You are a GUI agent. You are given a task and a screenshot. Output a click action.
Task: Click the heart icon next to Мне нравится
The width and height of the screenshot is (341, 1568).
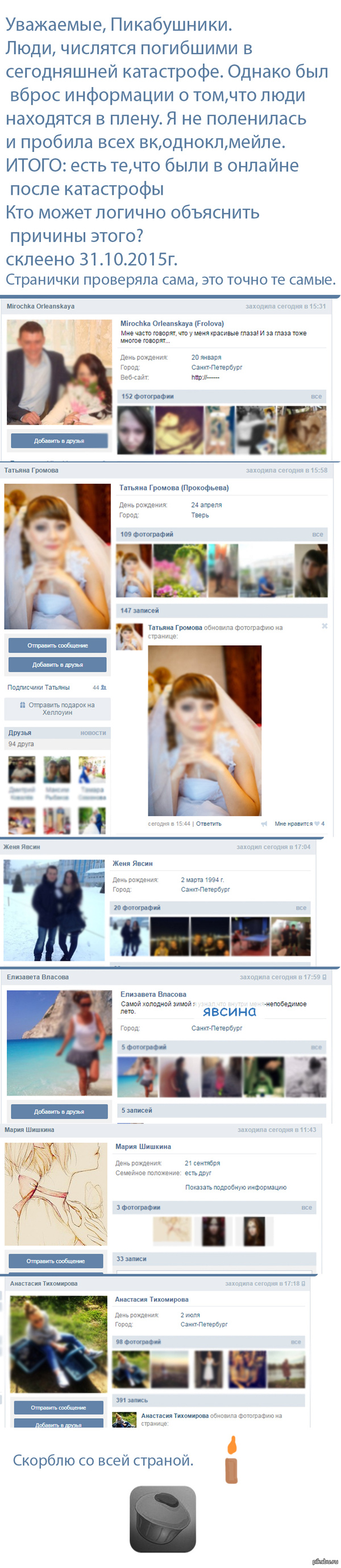[x=317, y=824]
